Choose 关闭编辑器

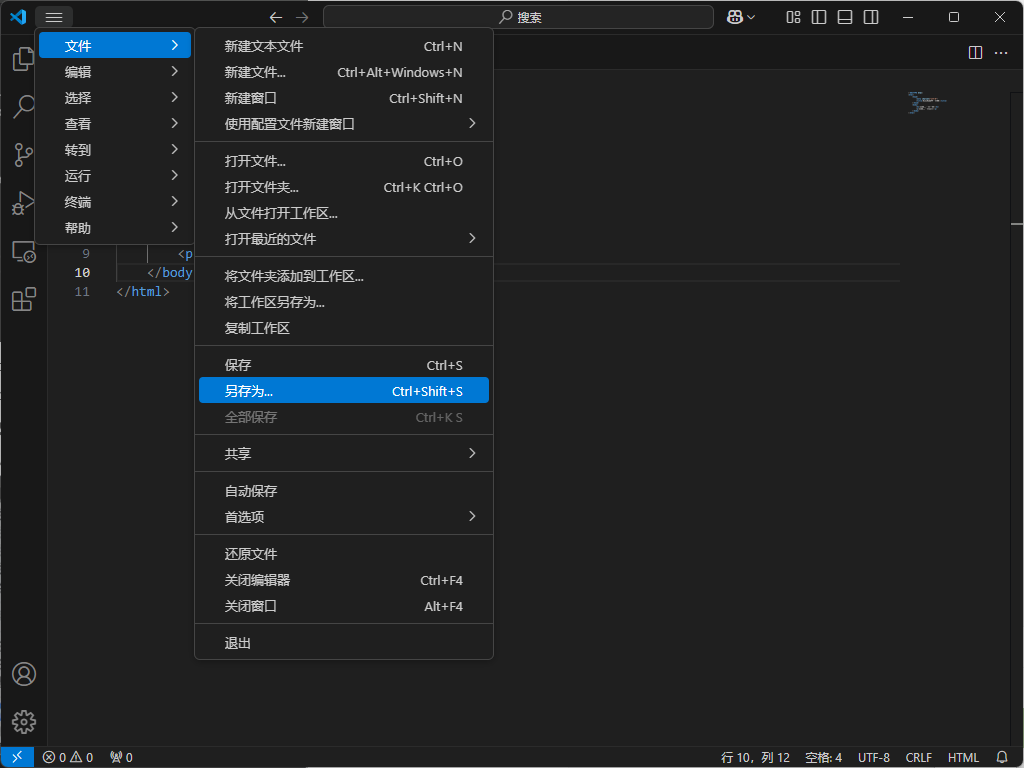click(x=344, y=581)
